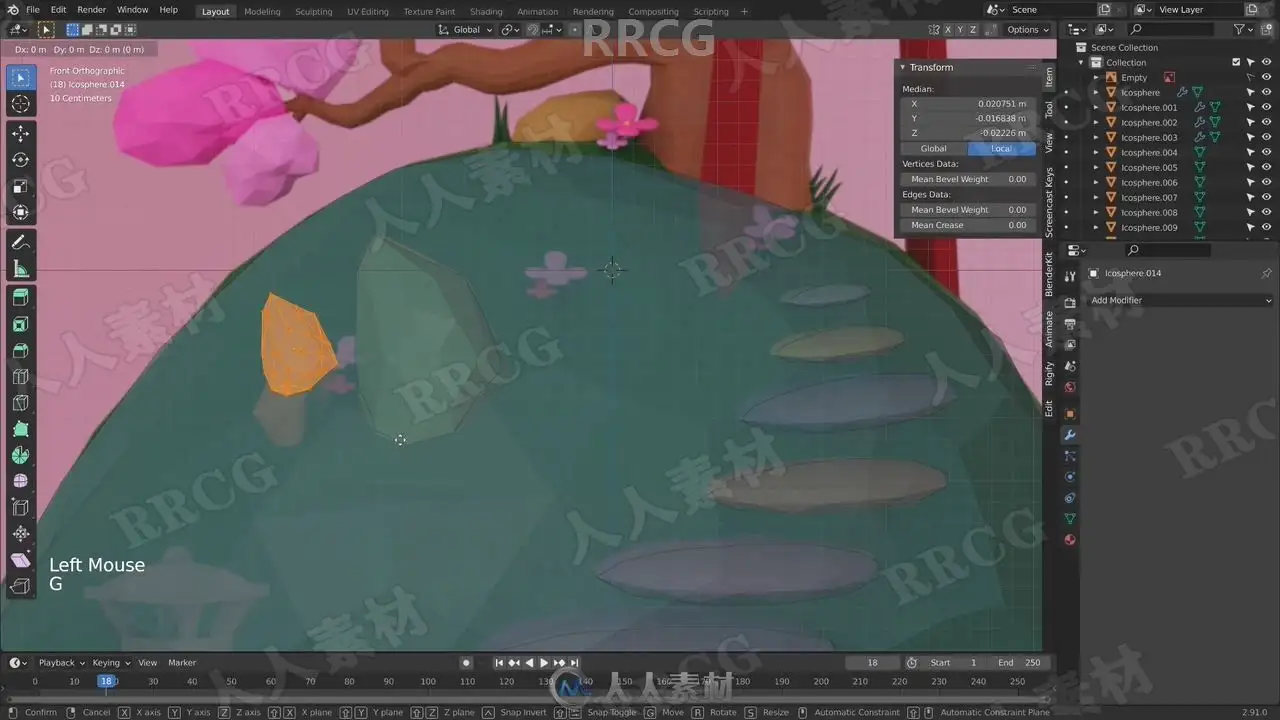Open the Object properties tab icon

click(1069, 414)
